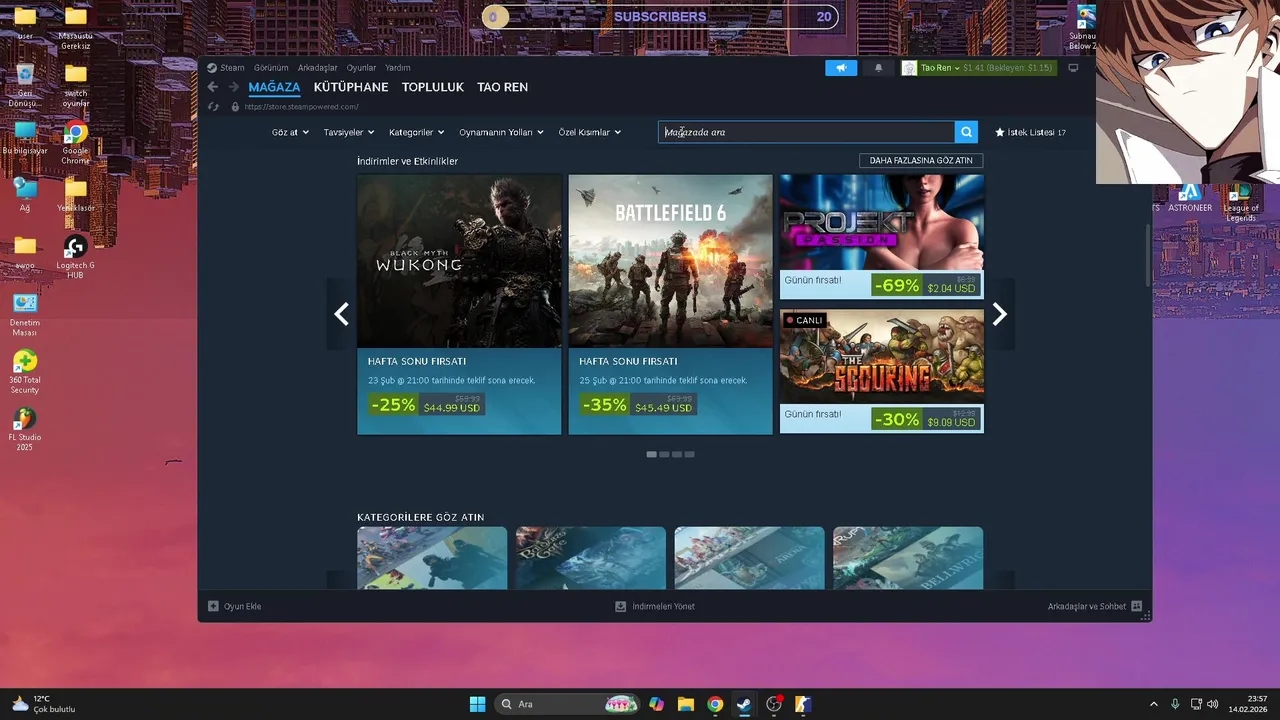The width and height of the screenshot is (1280, 720).
Task: Expand Oynamanın Yolları dropdown
Action: pyautogui.click(x=501, y=132)
